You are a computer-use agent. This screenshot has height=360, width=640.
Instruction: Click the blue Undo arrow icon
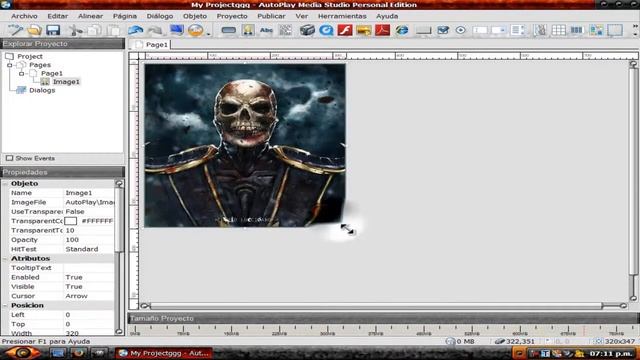tap(136, 30)
